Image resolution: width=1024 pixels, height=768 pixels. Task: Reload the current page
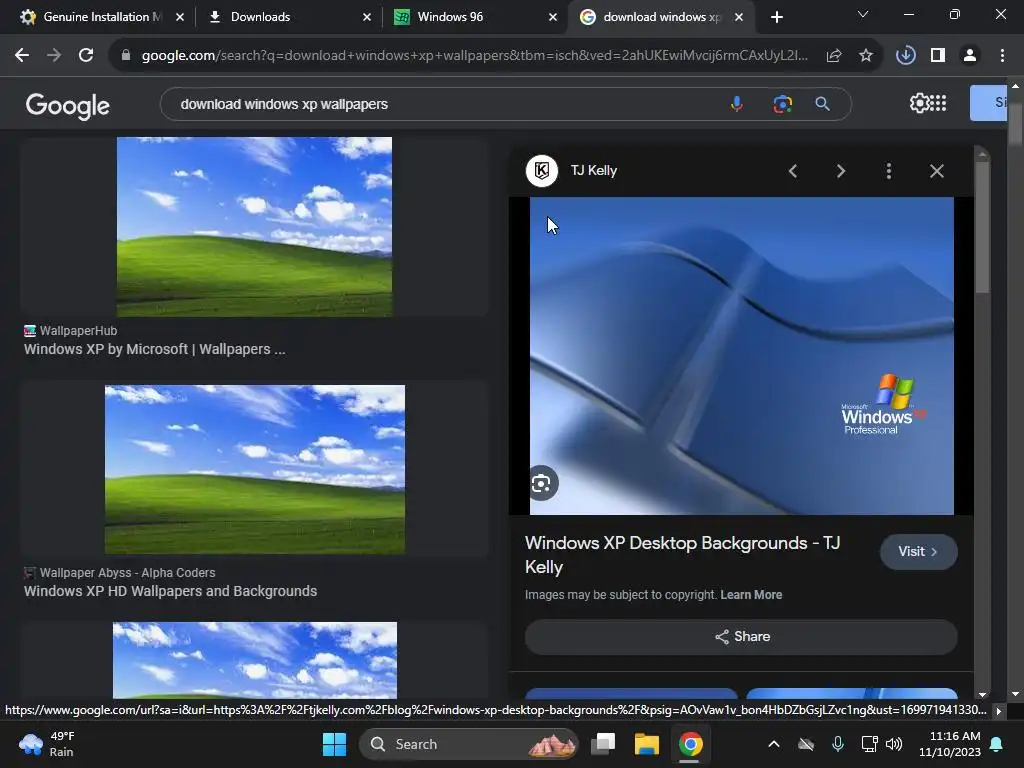[x=86, y=56]
